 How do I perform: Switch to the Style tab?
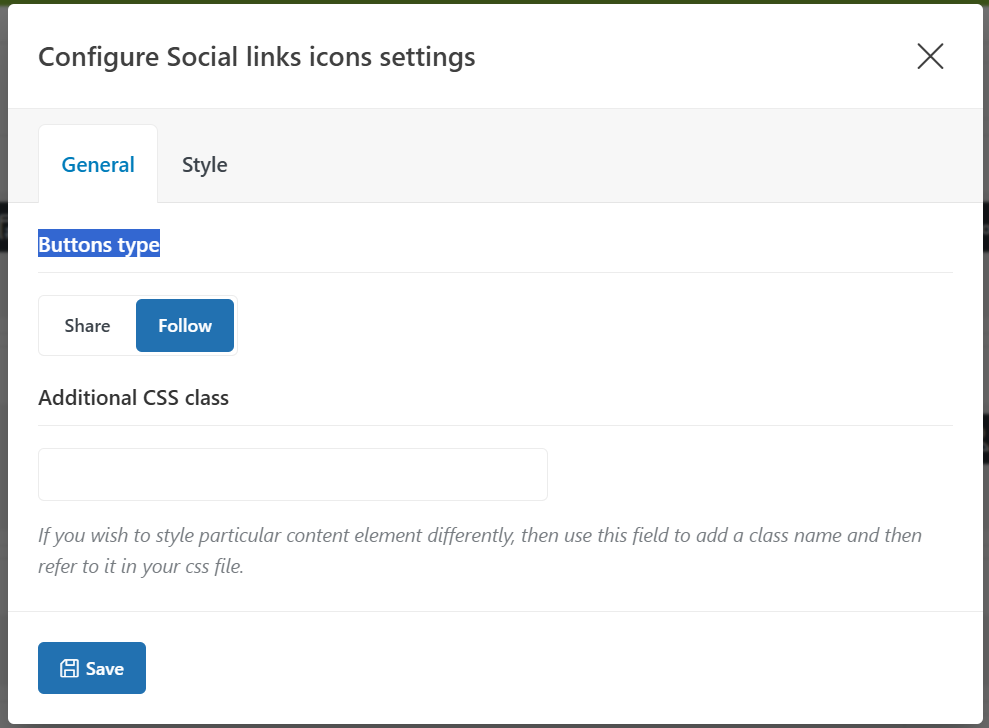click(x=204, y=165)
